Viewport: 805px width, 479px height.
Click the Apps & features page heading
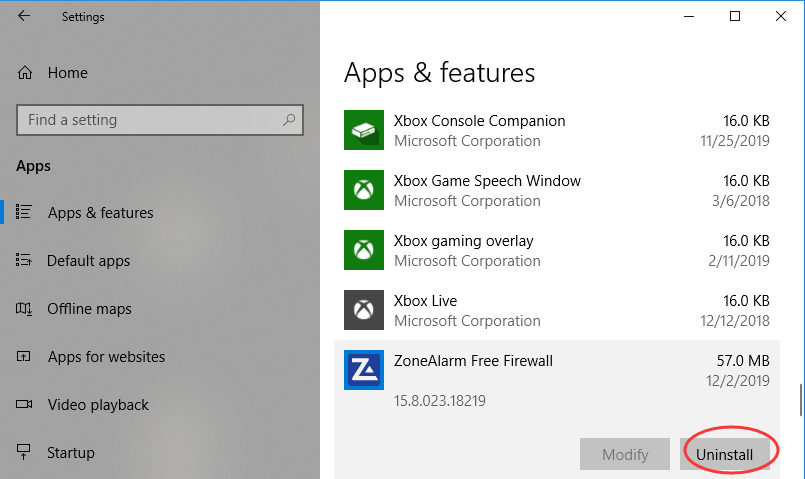click(x=439, y=73)
